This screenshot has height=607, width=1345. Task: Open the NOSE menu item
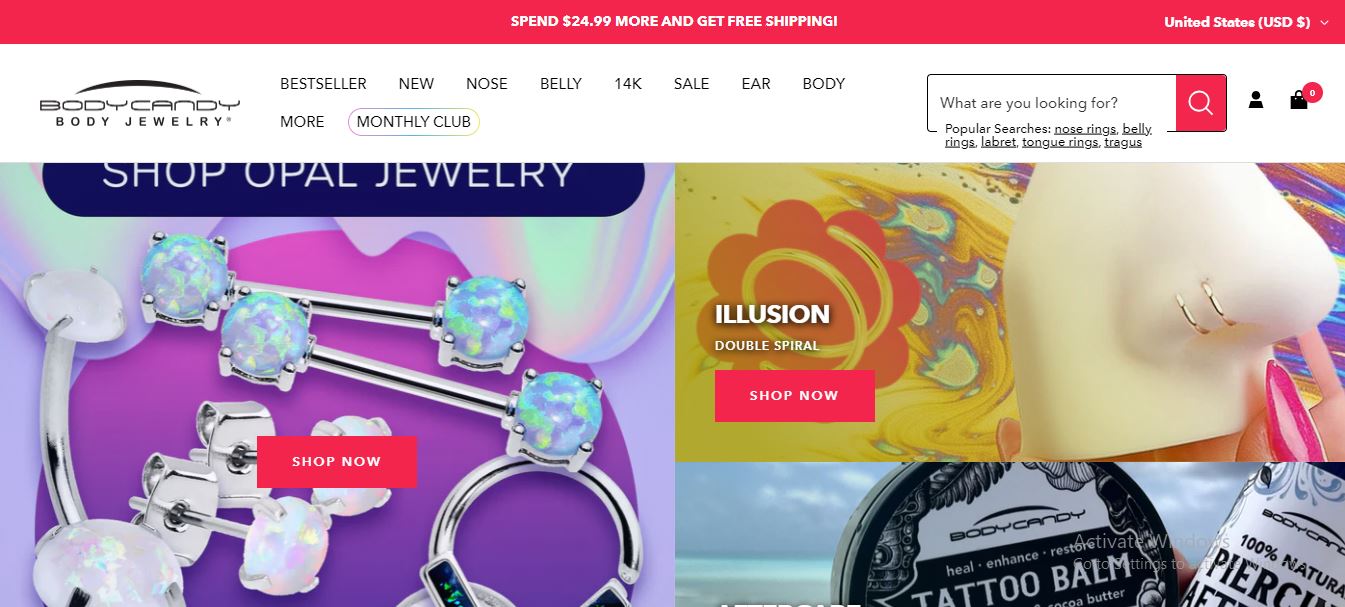point(487,84)
